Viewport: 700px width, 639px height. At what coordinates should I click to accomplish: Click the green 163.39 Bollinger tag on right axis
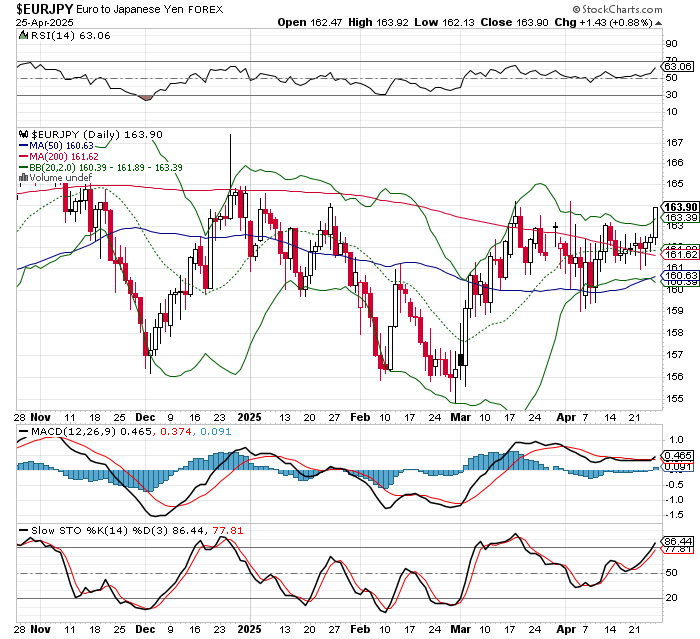coord(681,217)
